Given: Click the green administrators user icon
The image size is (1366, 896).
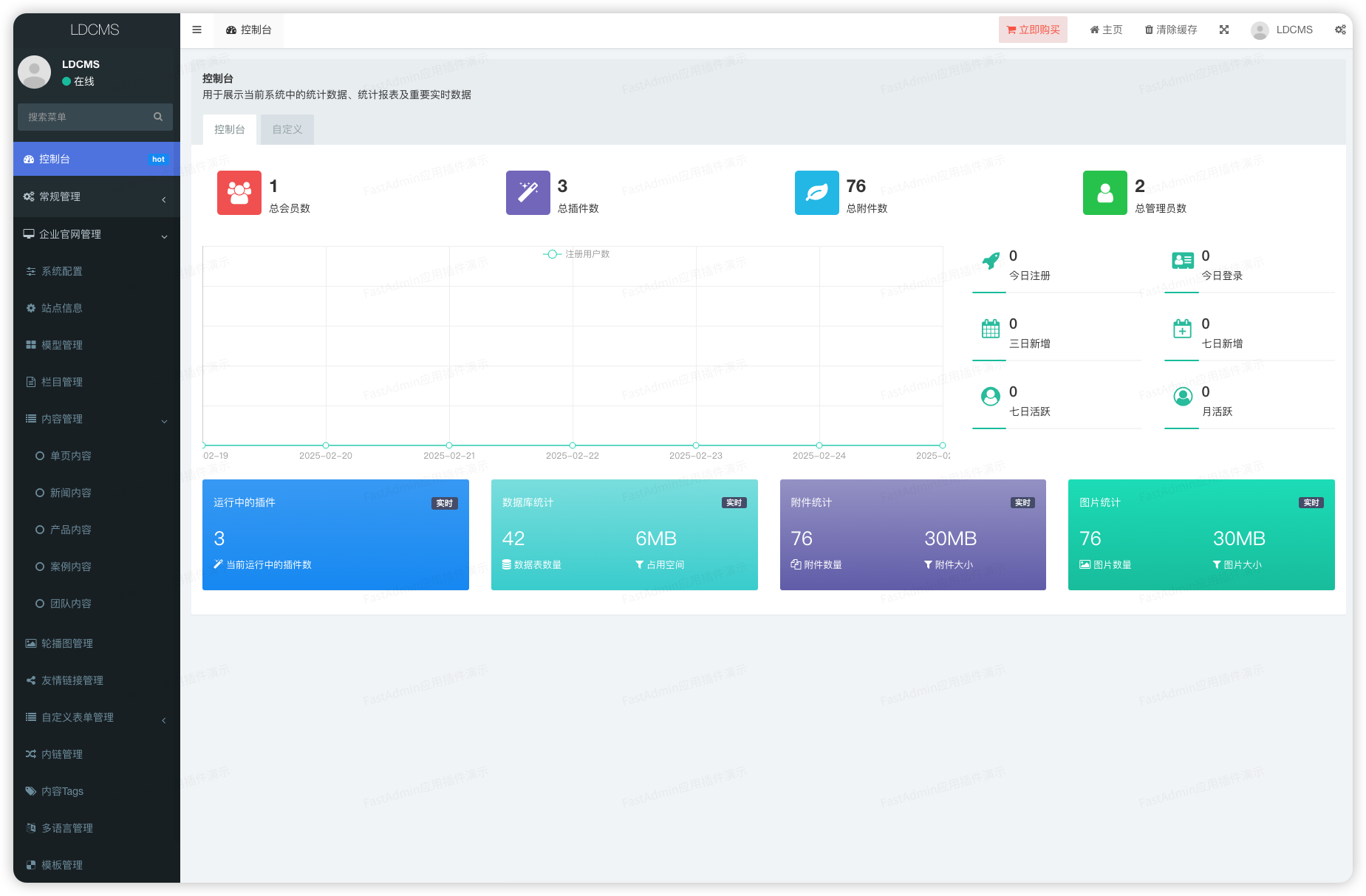Looking at the screenshot, I should [x=1104, y=193].
